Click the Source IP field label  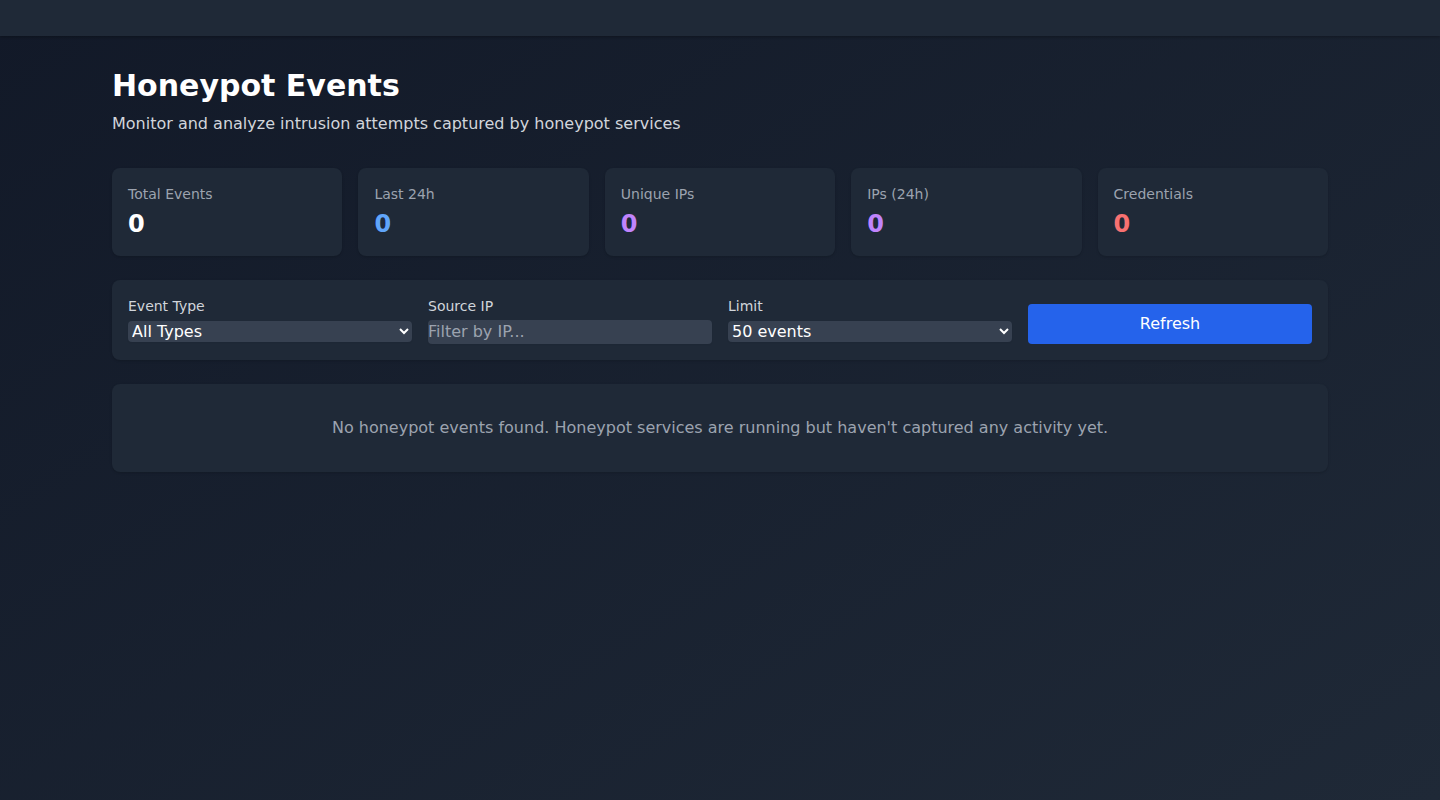[460, 306]
